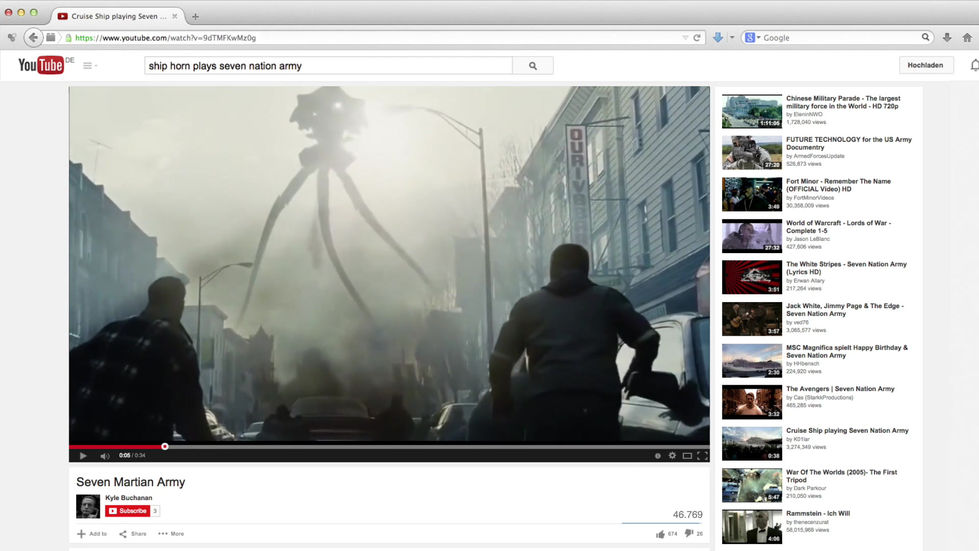
Task: Open MSC Magnifica spielt Happy Birthday video
Action: pos(847,351)
